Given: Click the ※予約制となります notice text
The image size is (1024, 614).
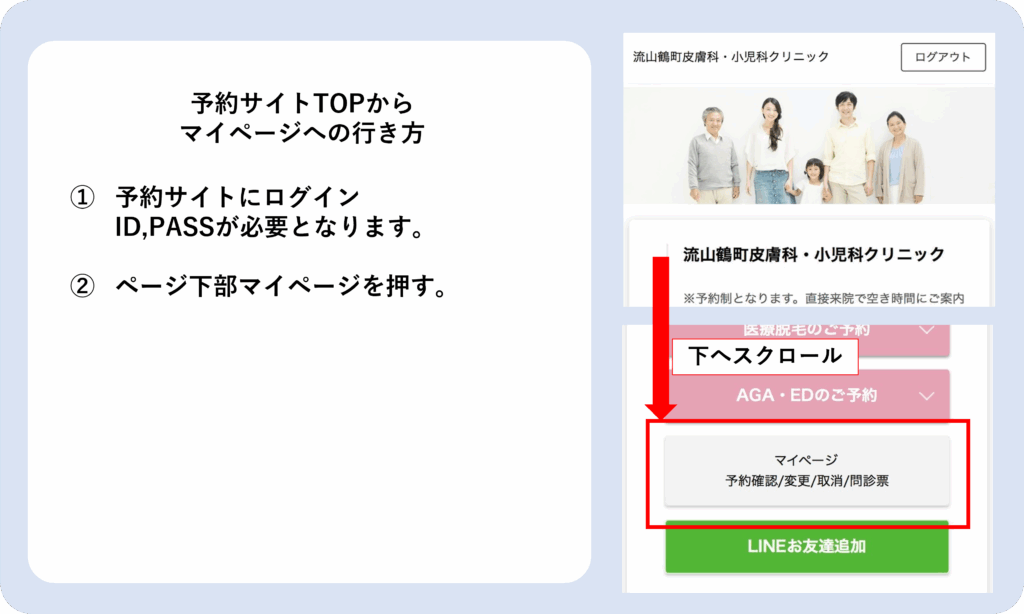Looking at the screenshot, I should click(824, 299).
